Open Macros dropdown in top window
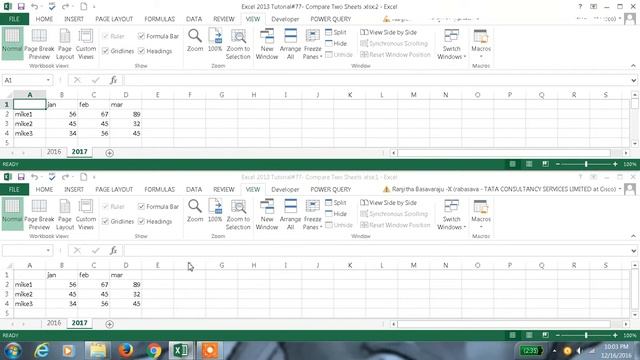The width and height of the screenshot is (640, 360). coord(481,44)
